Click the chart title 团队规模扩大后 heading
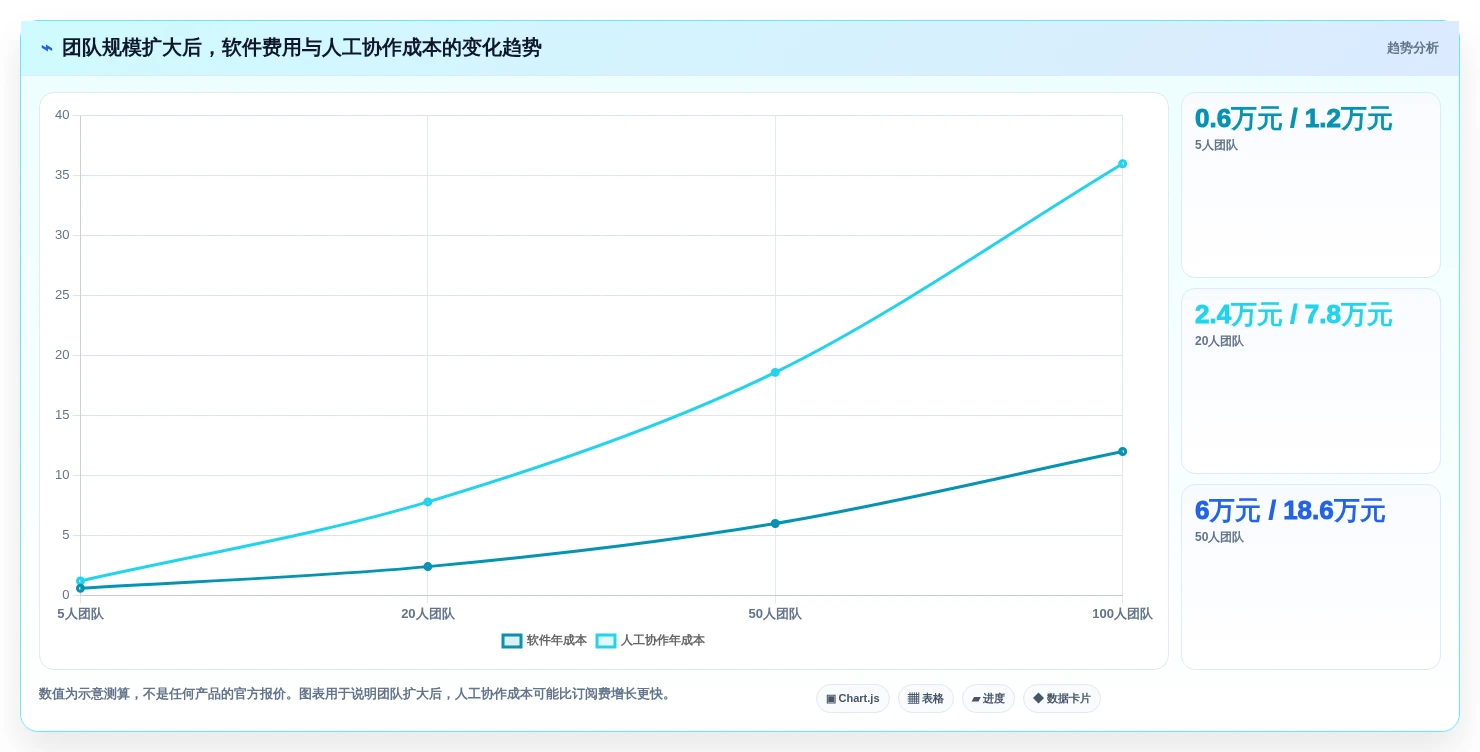Viewport: 1480px width, 752px height. click(301, 48)
